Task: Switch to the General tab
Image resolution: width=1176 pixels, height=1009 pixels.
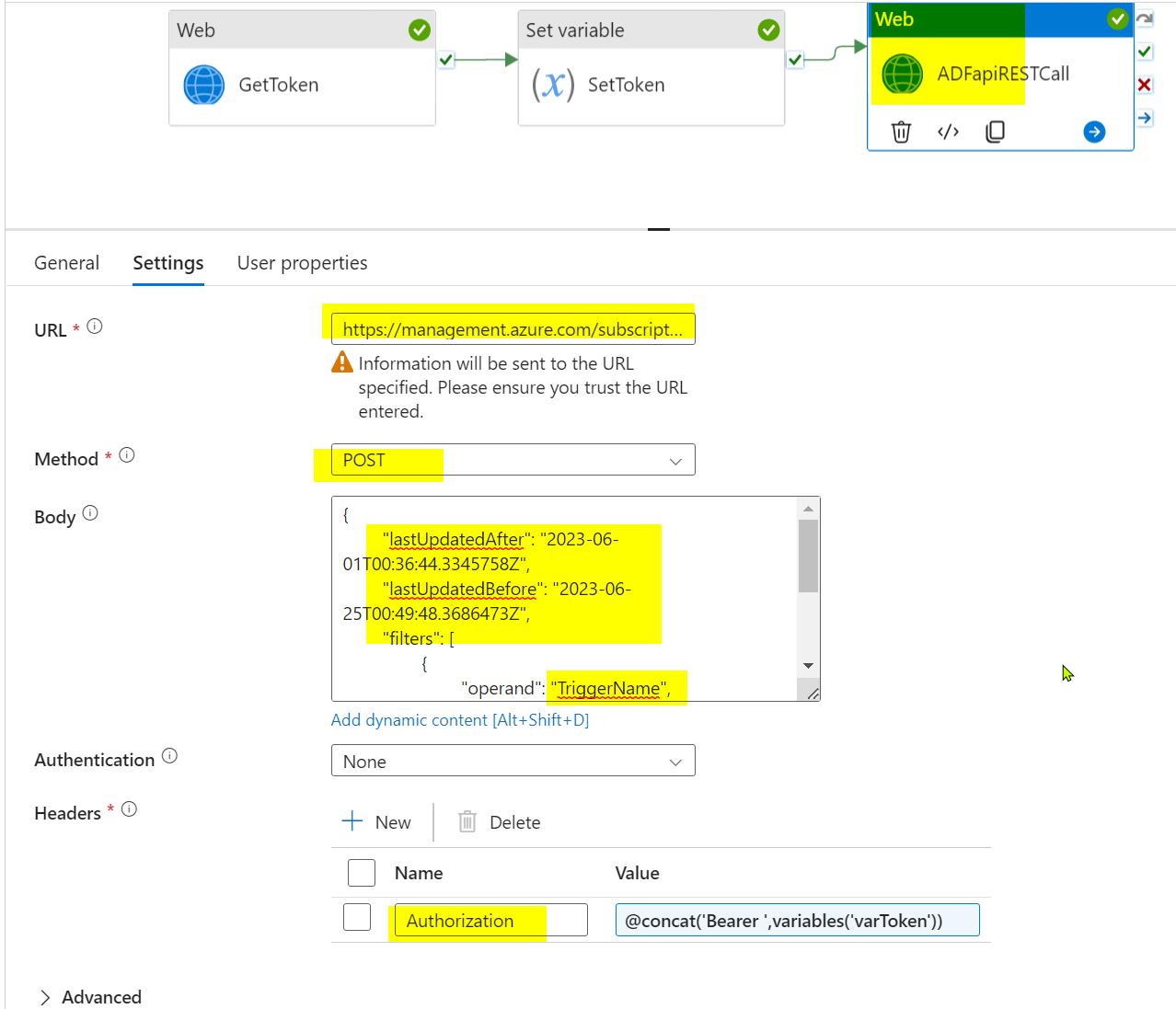Action: pyautogui.click(x=66, y=263)
